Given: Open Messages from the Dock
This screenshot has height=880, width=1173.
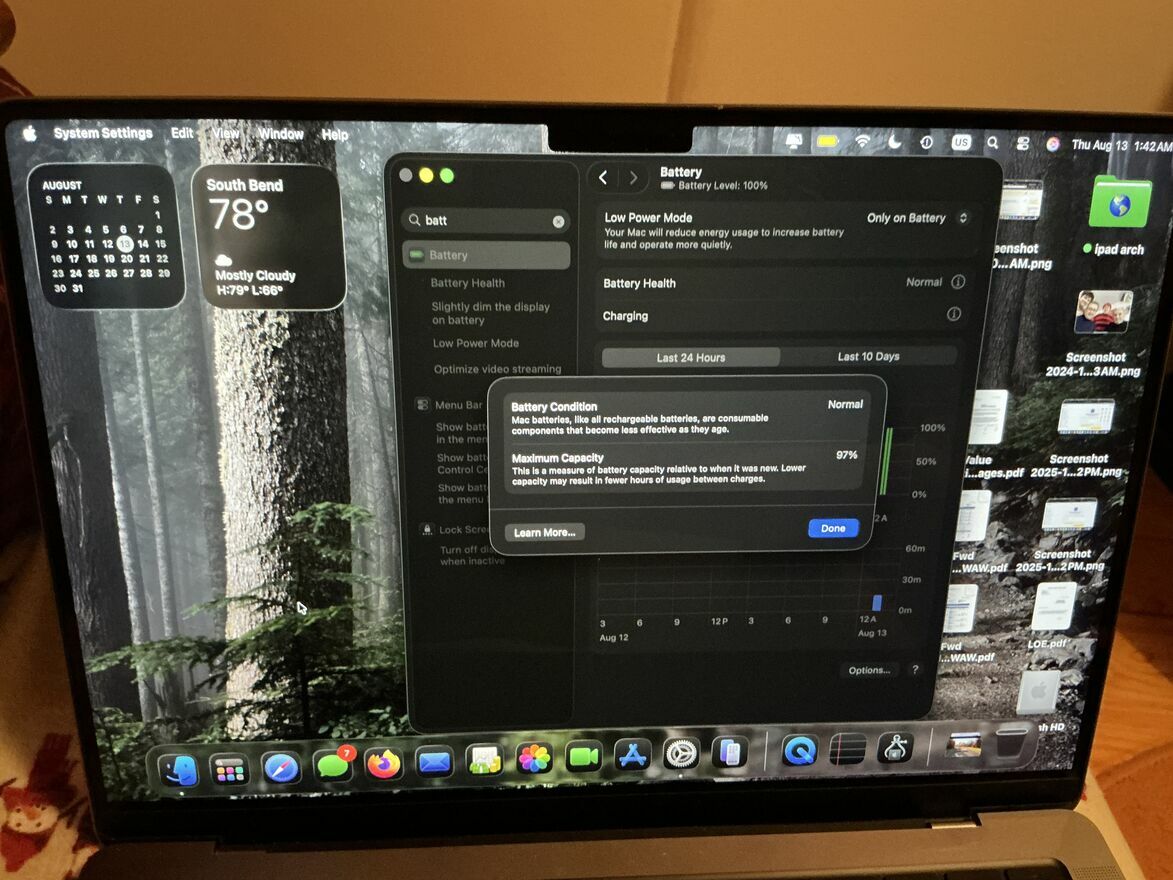Looking at the screenshot, I should pyautogui.click(x=332, y=766).
